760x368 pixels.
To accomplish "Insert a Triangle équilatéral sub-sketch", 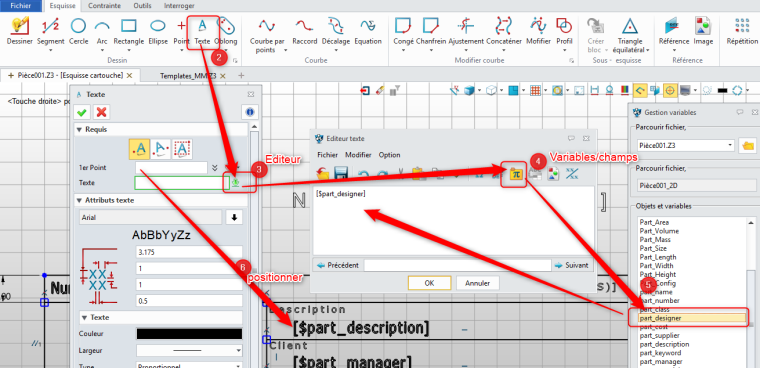I will click(x=631, y=35).
